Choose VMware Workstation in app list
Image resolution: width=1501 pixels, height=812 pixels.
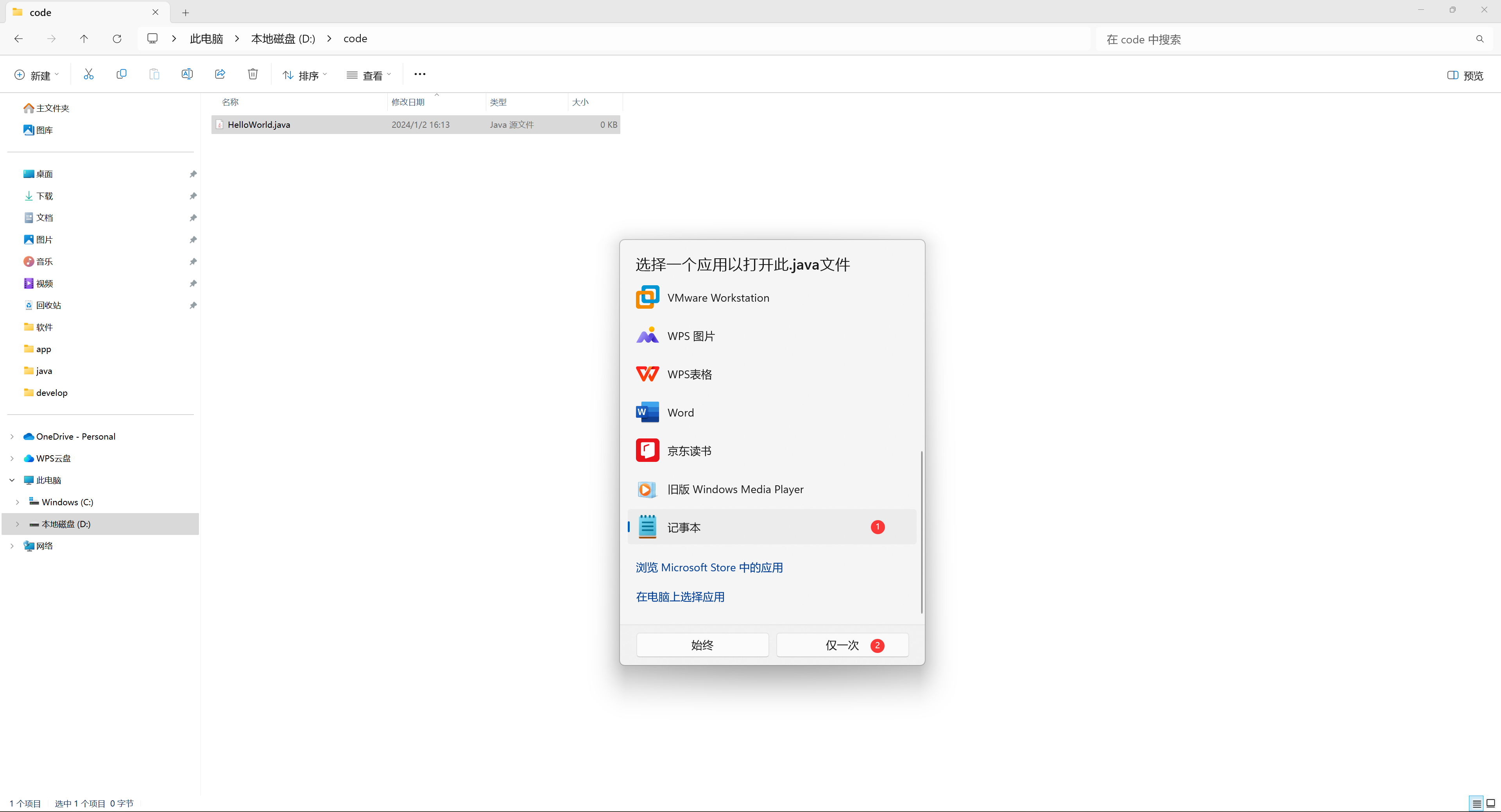[x=772, y=298]
